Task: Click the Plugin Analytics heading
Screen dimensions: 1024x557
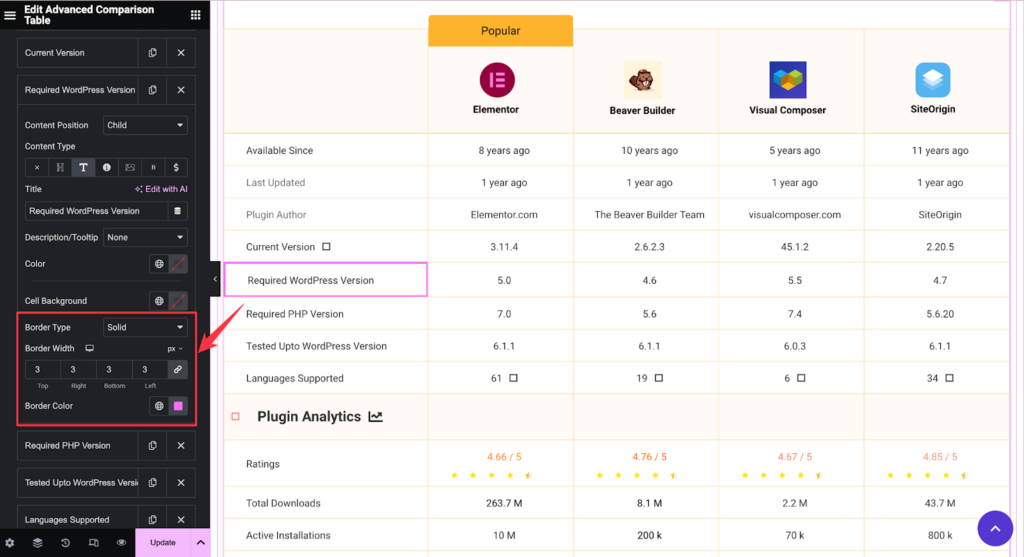Action: click(x=309, y=417)
